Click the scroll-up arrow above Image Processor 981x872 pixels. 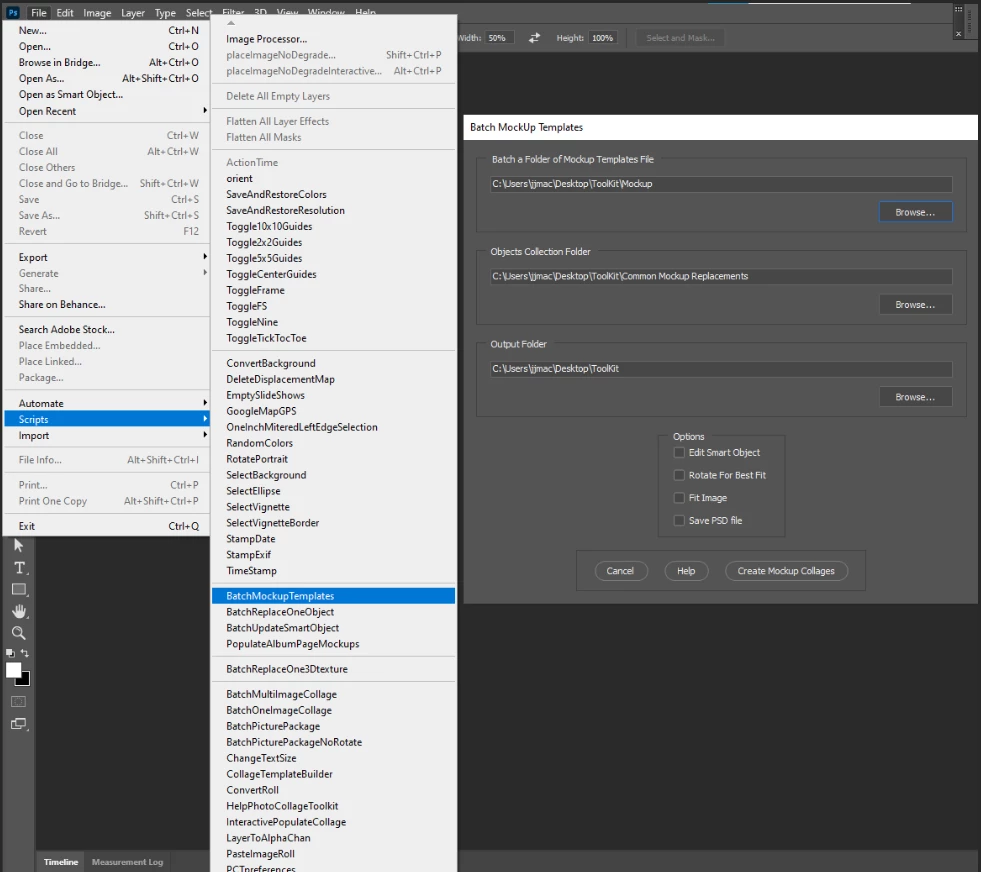click(231, 23)
